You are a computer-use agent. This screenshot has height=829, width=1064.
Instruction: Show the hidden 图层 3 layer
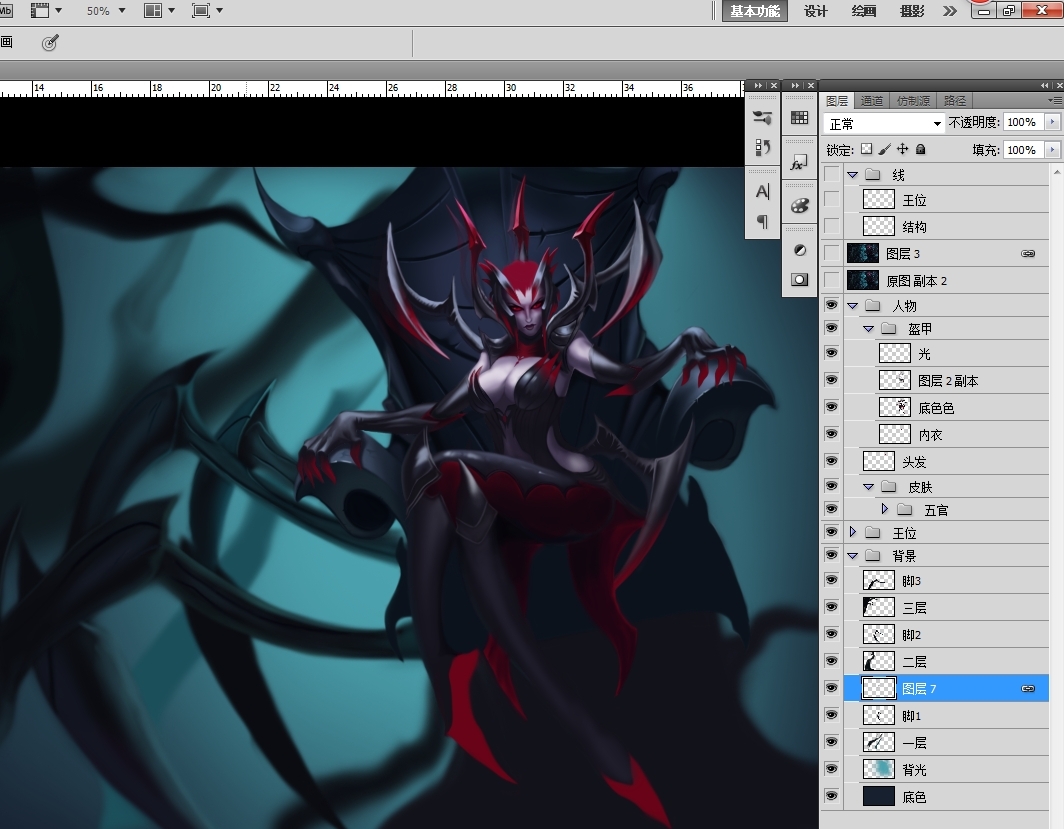pos(831,254)
